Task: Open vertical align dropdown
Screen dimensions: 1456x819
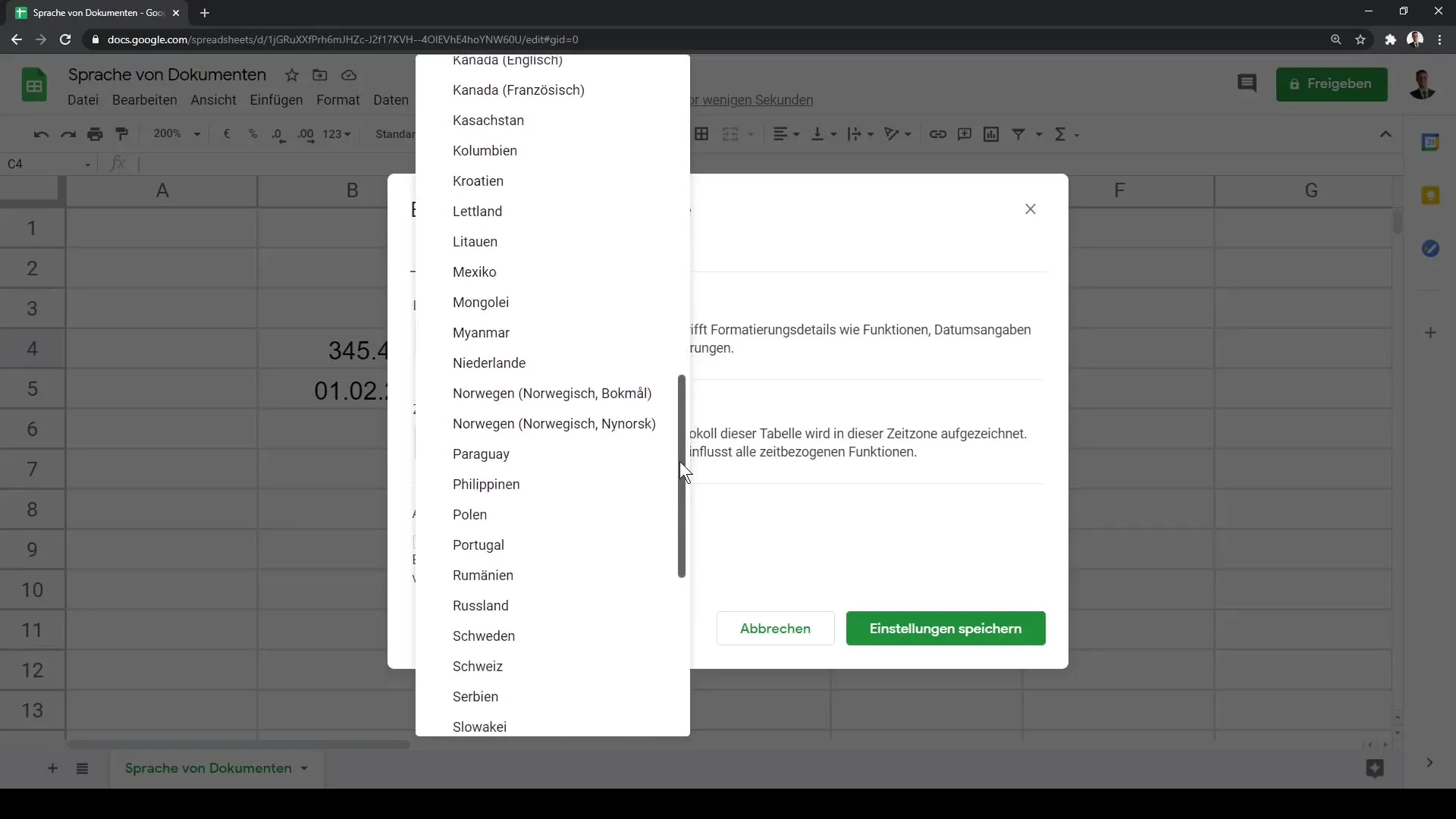Action: (x=824, y=134)
